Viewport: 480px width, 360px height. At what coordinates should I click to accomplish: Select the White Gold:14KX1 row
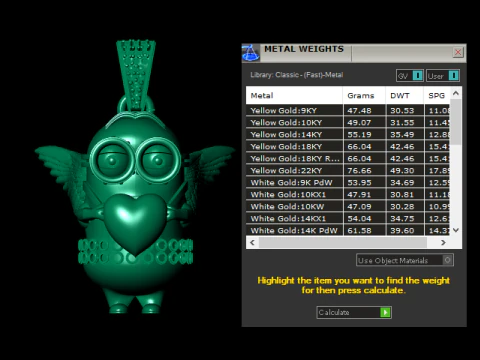[x=348, y=218]
